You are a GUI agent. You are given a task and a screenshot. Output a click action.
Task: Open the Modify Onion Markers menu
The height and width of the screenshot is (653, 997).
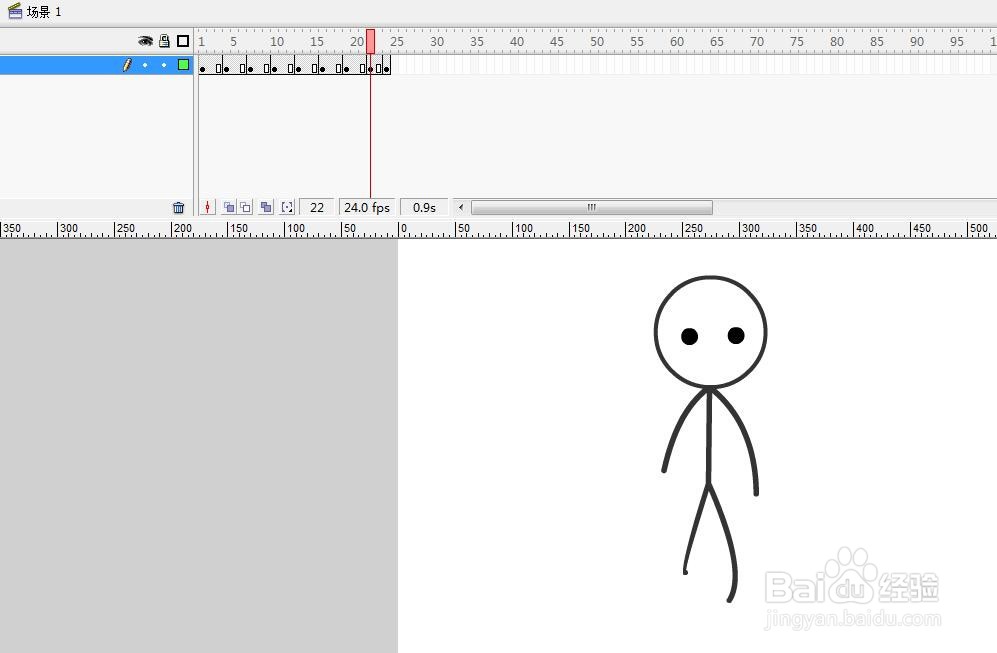[x=288, y=207]
